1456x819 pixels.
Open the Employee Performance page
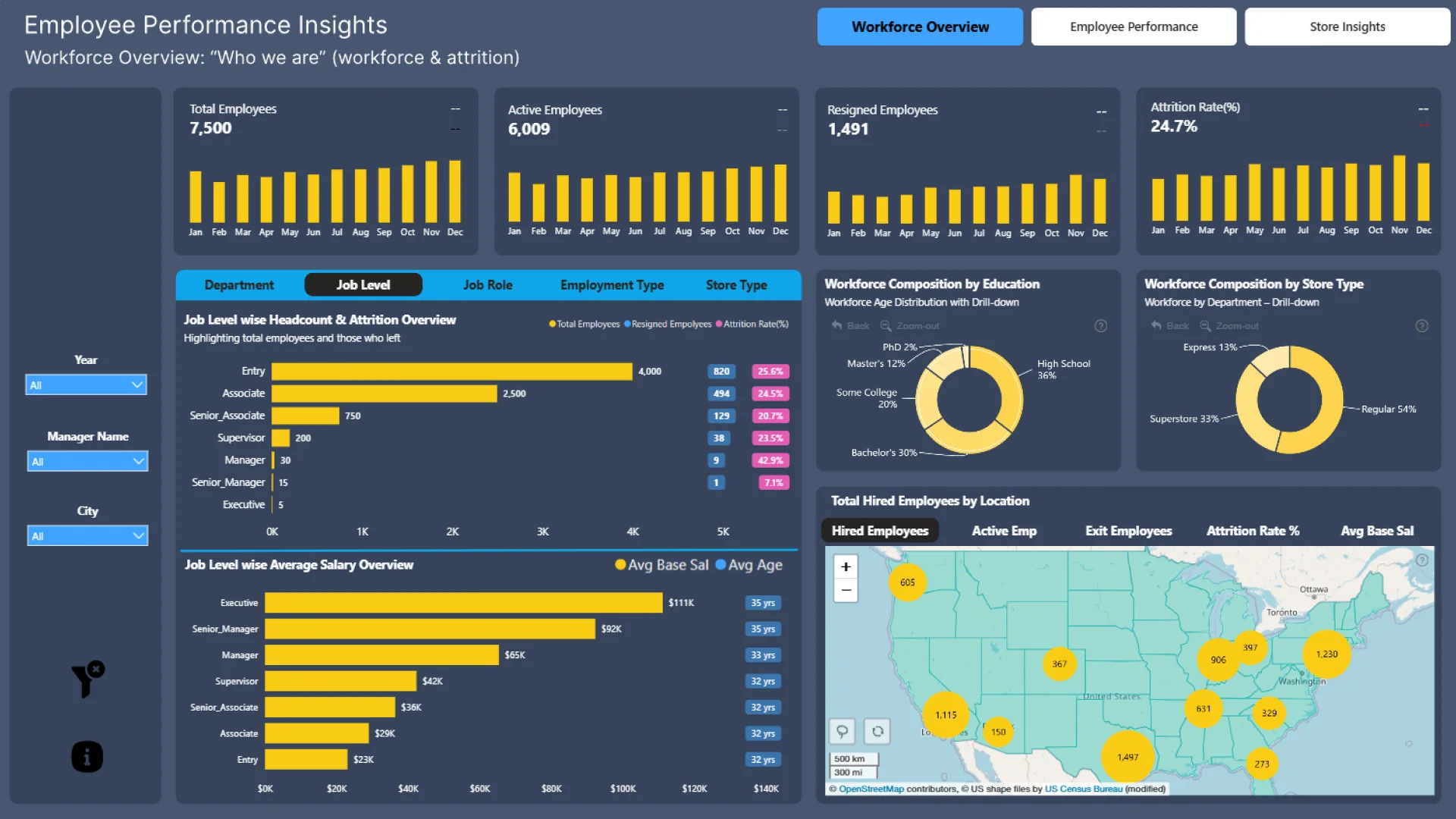click(1134, 27)
